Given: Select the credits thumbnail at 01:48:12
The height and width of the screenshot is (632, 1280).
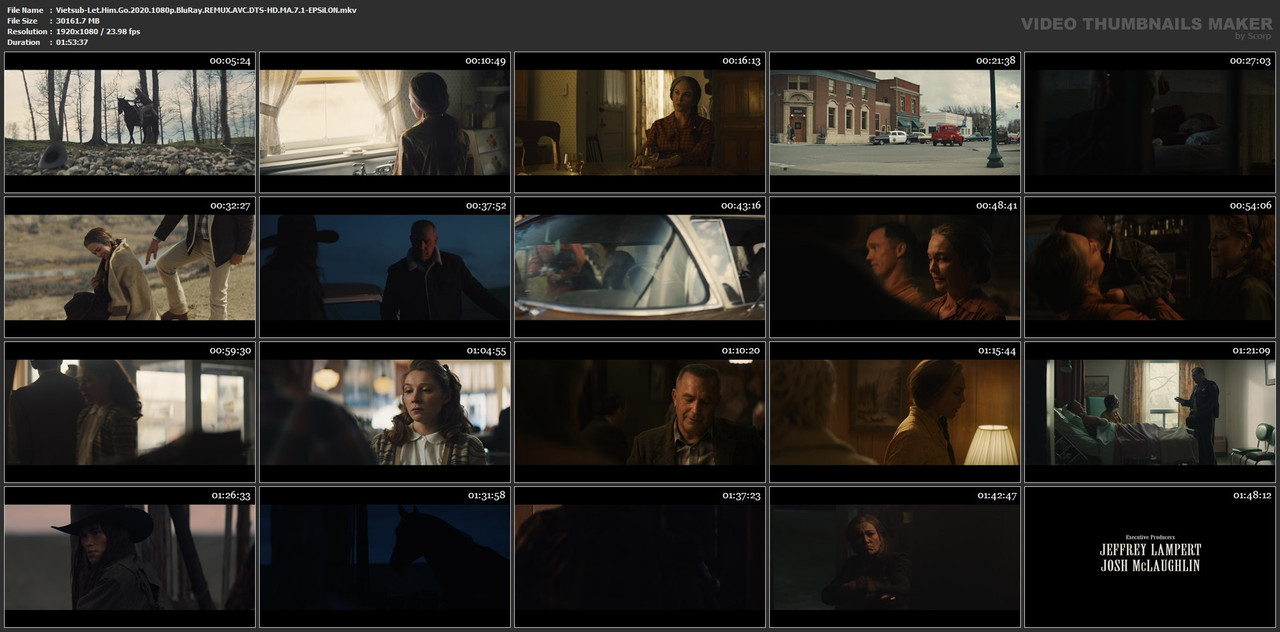Looking at the screenshot, I should (x=1150, y=557).
